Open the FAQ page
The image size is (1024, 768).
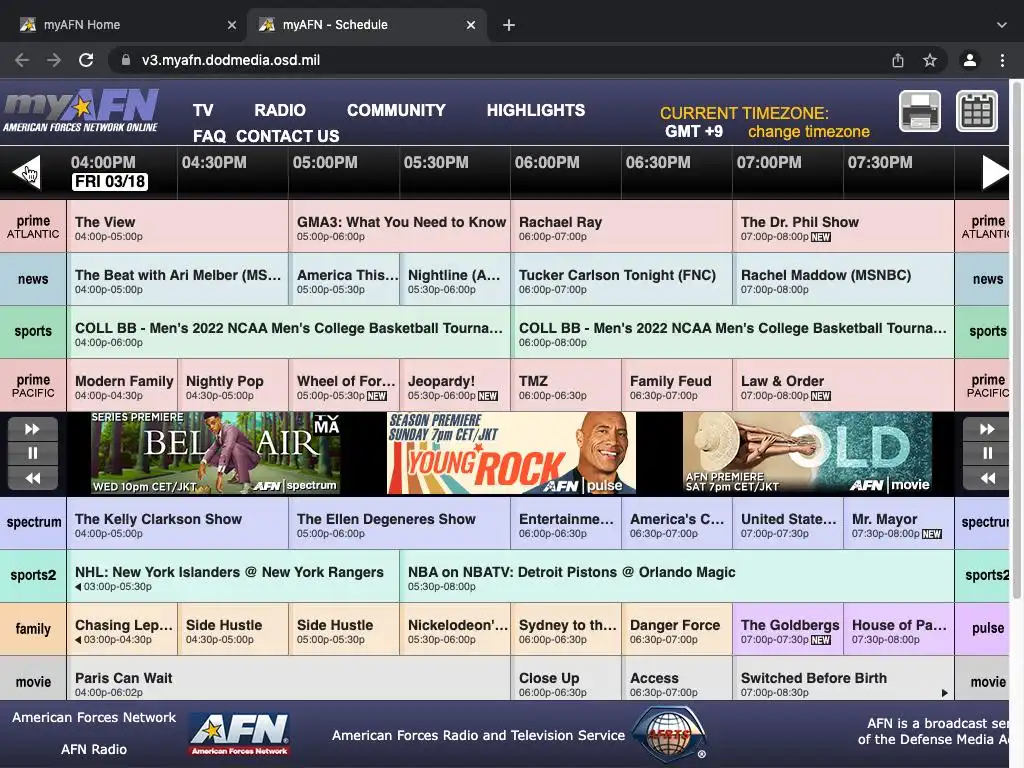click(x=209, y=136)
